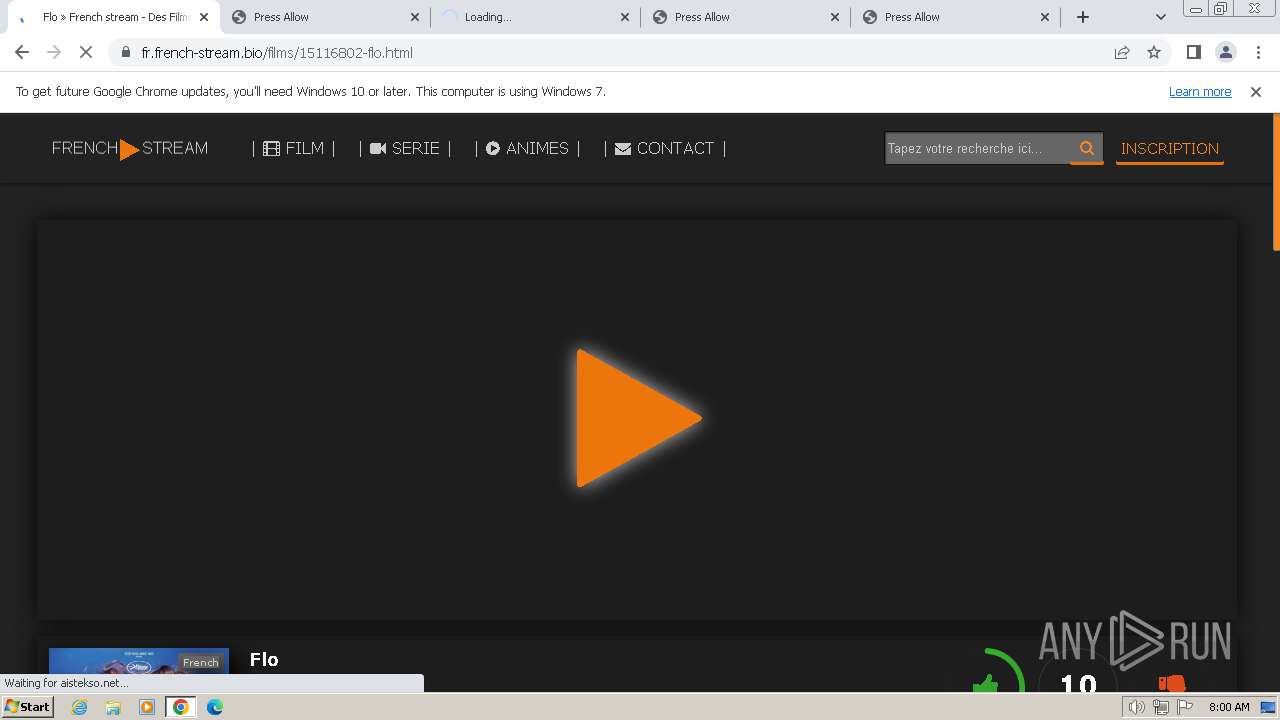The width and height of the screenshot is (1280, 720).
Task: Click the taskbar clock 8:00 AM
Action: coord(1229,707)
